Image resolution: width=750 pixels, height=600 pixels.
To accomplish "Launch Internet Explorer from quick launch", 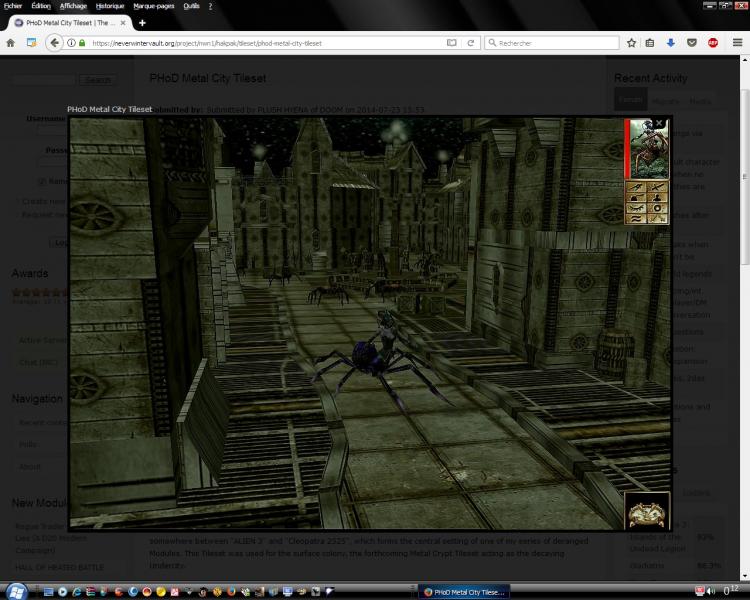I will coord(77,592).
